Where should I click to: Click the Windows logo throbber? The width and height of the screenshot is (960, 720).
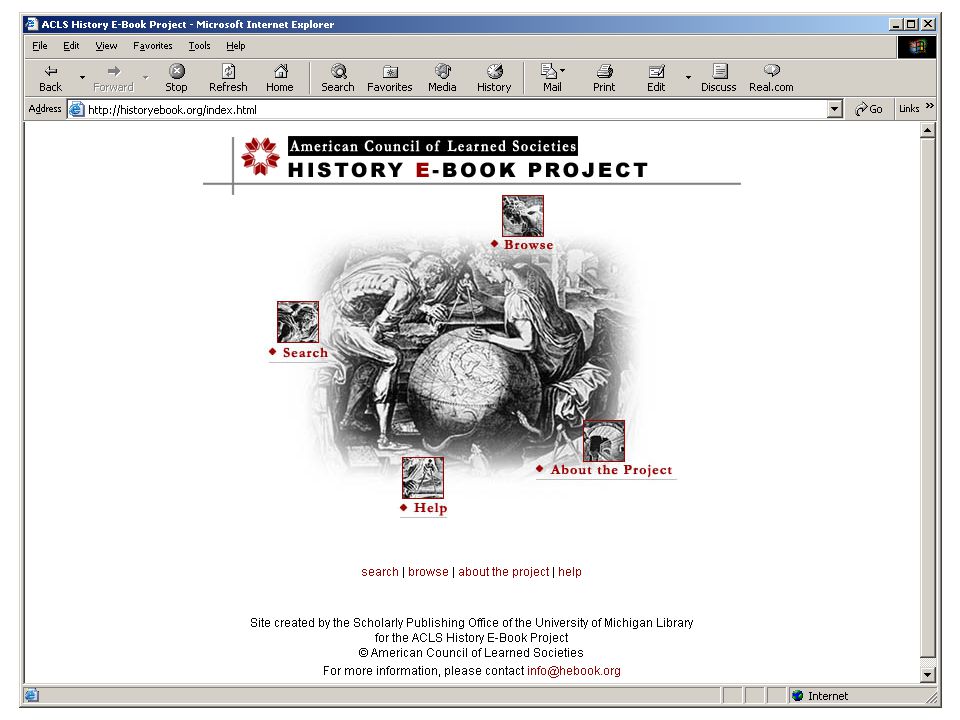917,47
